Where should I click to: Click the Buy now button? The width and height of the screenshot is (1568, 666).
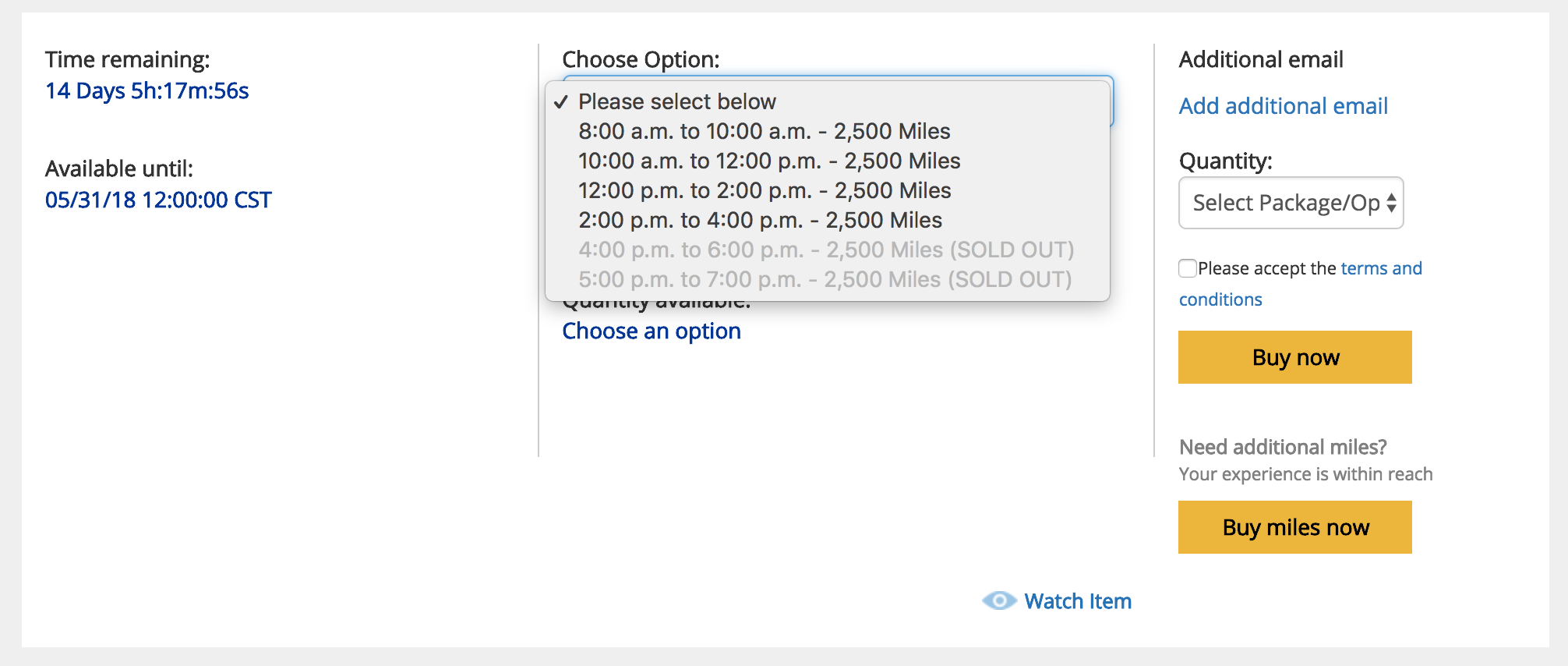coord(1295,357)
